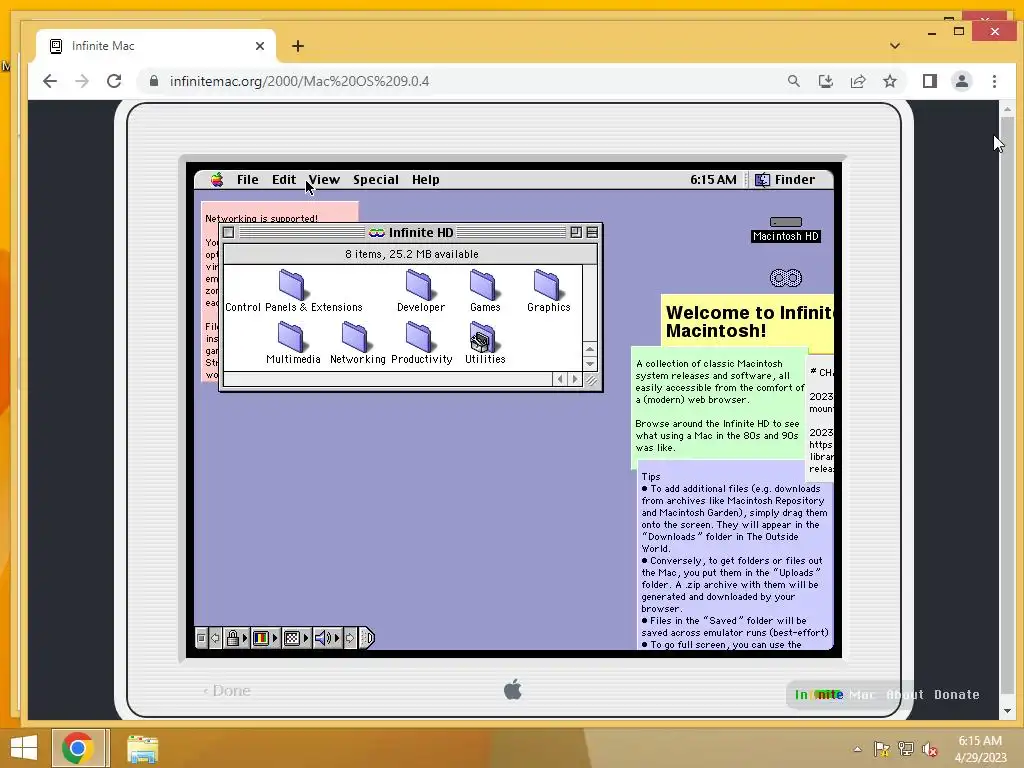Click the pink Networking is supported note
Image resolution: width=1024 pixels, height=768 pixels.
280,214
